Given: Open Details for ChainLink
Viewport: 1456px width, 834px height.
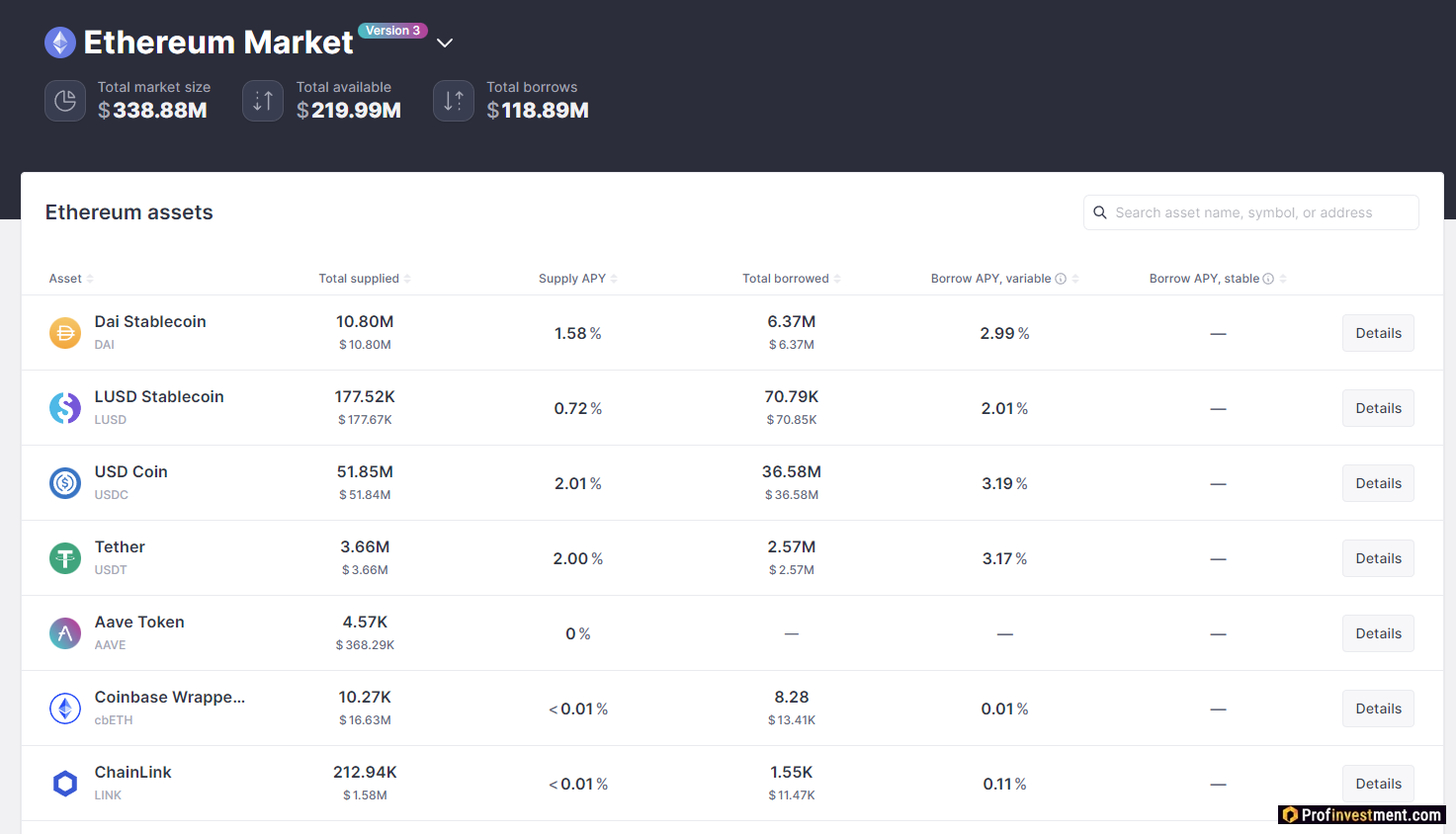Looking at the screenshot, I should 1378,784.
